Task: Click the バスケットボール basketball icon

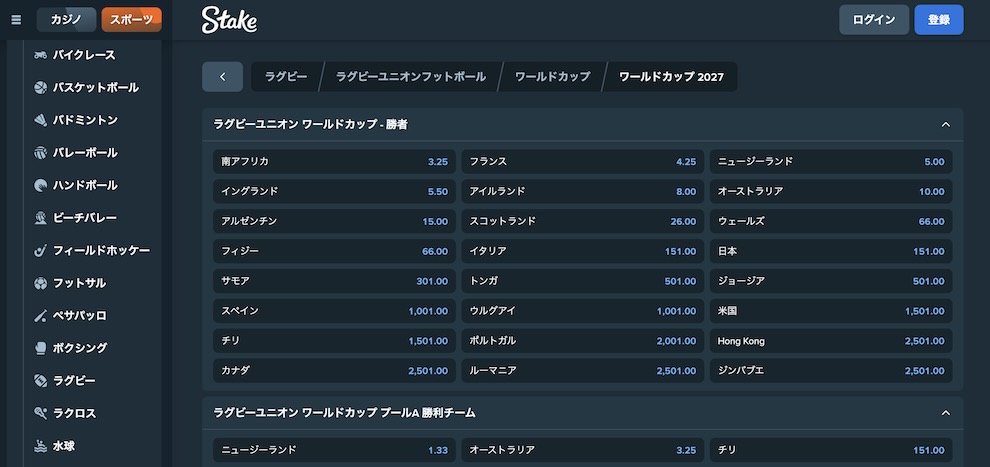Action: [x=40, y=88]
